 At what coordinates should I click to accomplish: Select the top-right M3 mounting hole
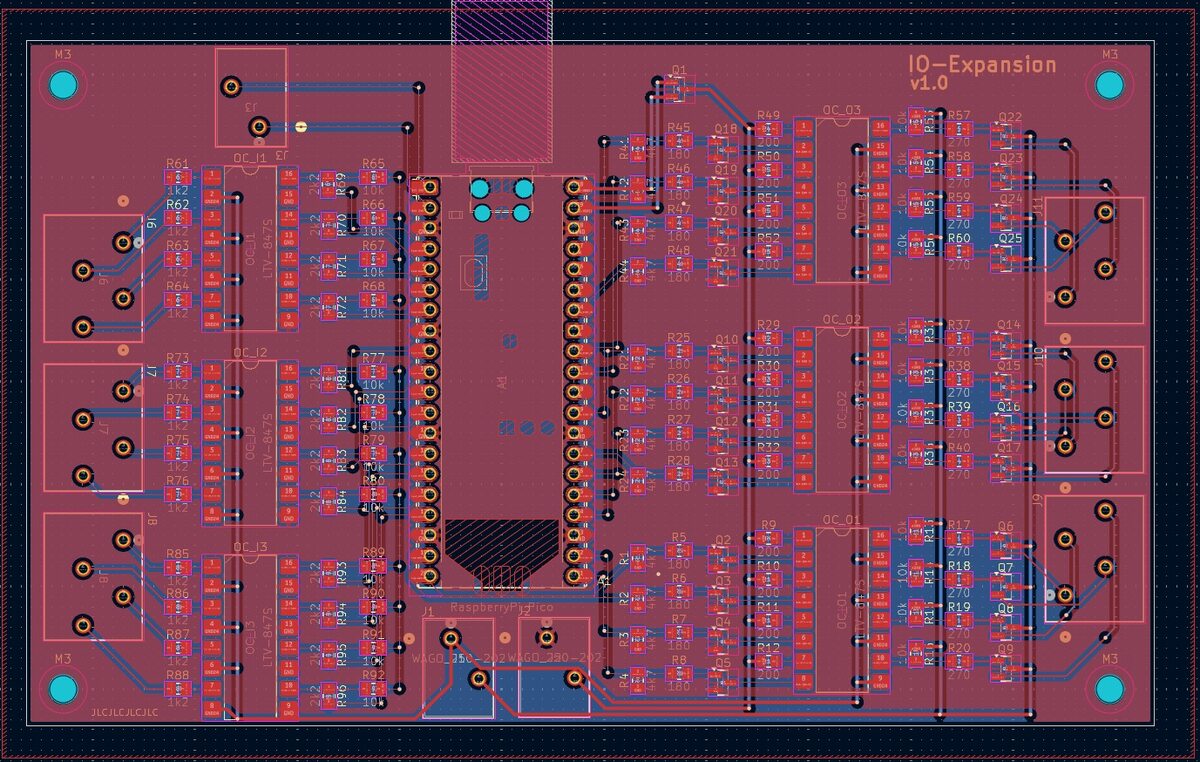coord(1109,86)
